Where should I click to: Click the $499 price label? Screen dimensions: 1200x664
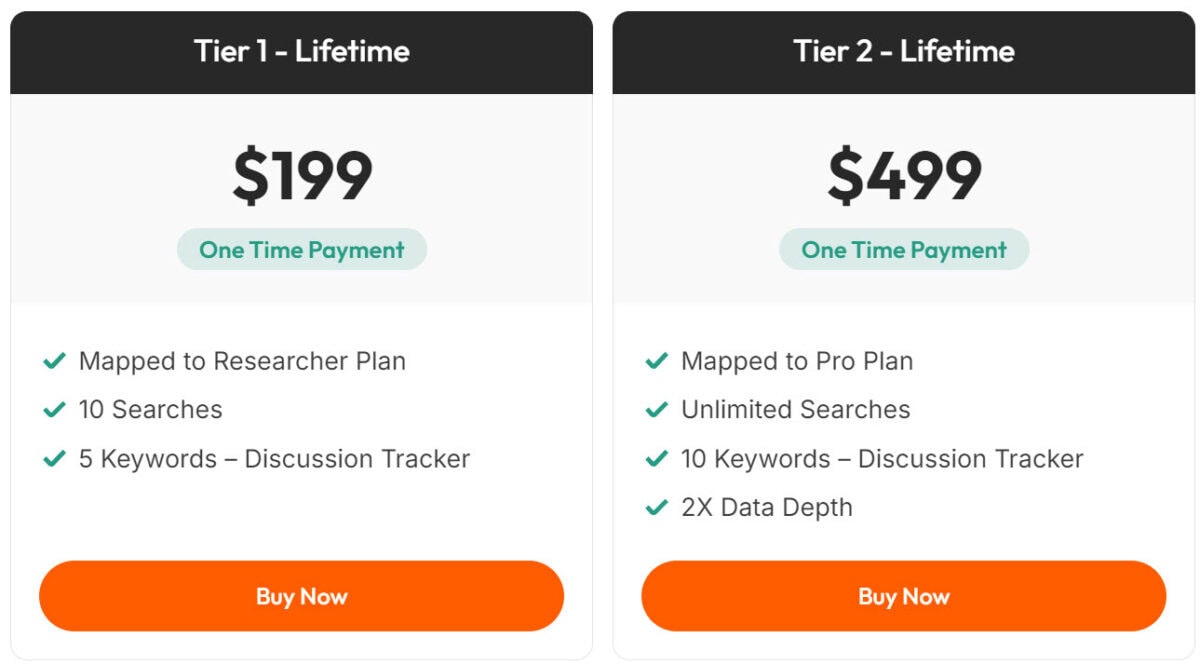903,173
